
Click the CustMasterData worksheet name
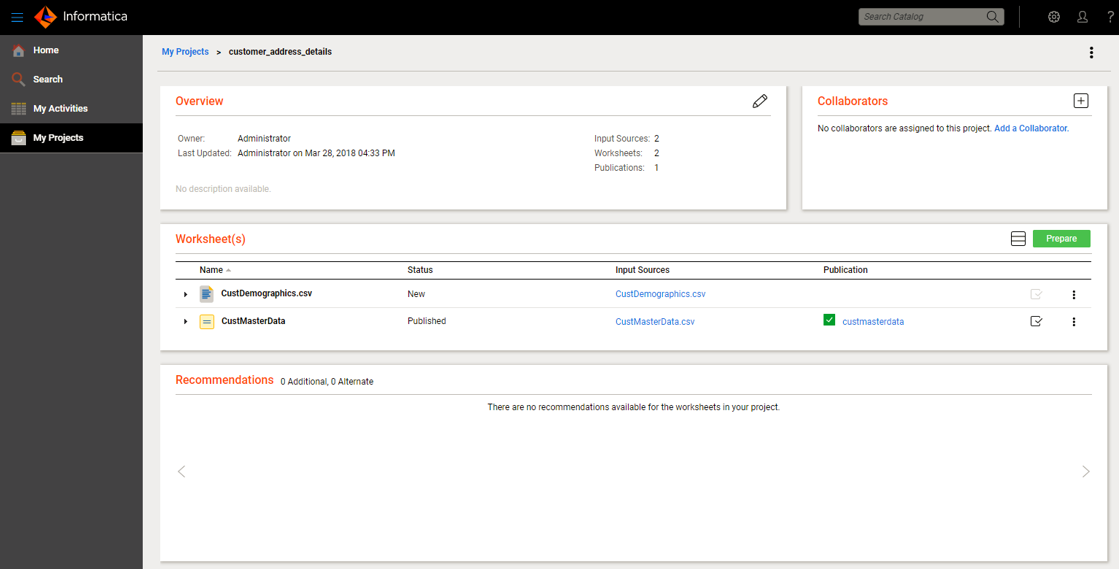pyautogui.click(x=253, y=321)
